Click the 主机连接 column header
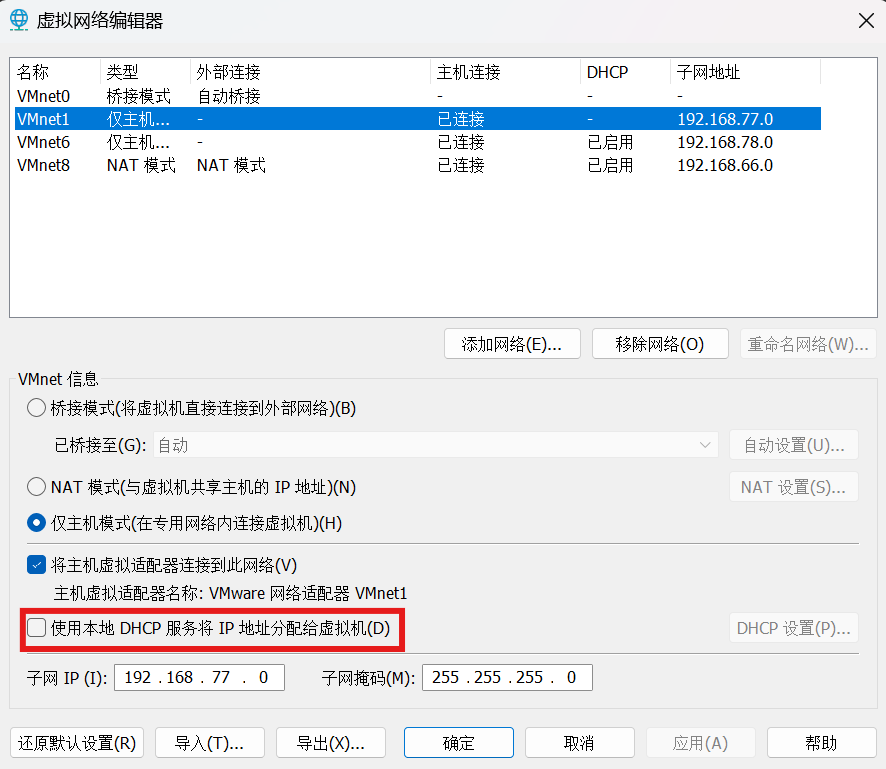 (x=506, y=72)
